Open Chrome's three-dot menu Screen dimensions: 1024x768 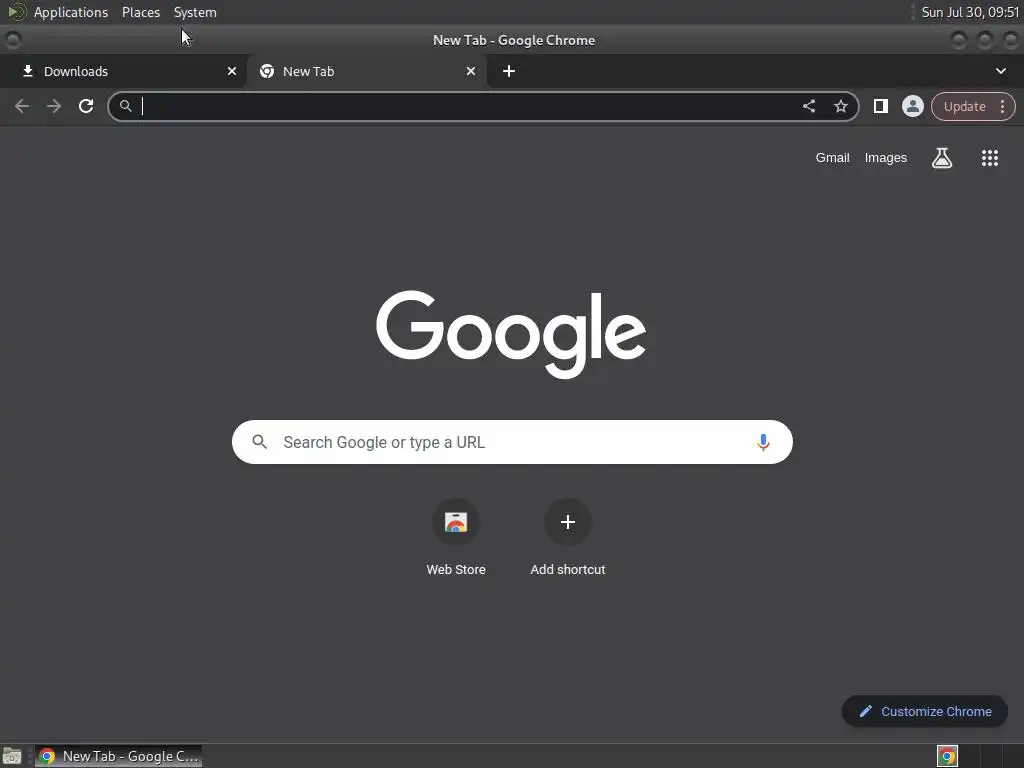[x=1002, y=106]
